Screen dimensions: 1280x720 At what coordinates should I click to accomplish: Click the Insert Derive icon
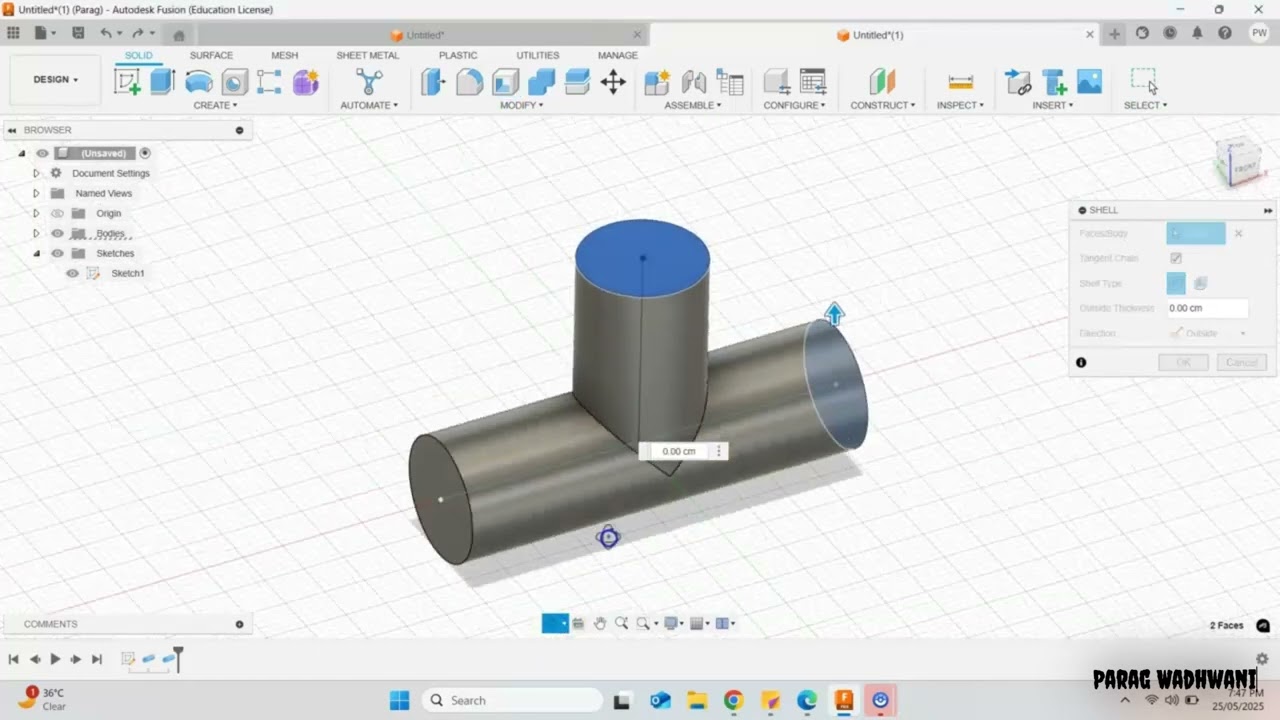pyautogui.click(x=1018, y=82)
